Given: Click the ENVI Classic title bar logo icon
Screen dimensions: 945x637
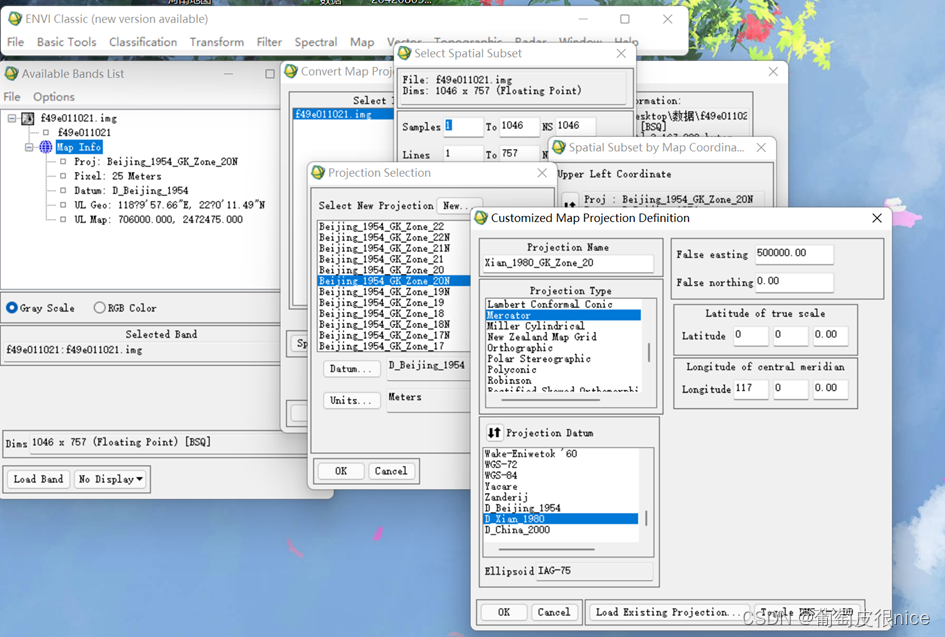Looking at the screenshot, I should click(x=15, y=19).
